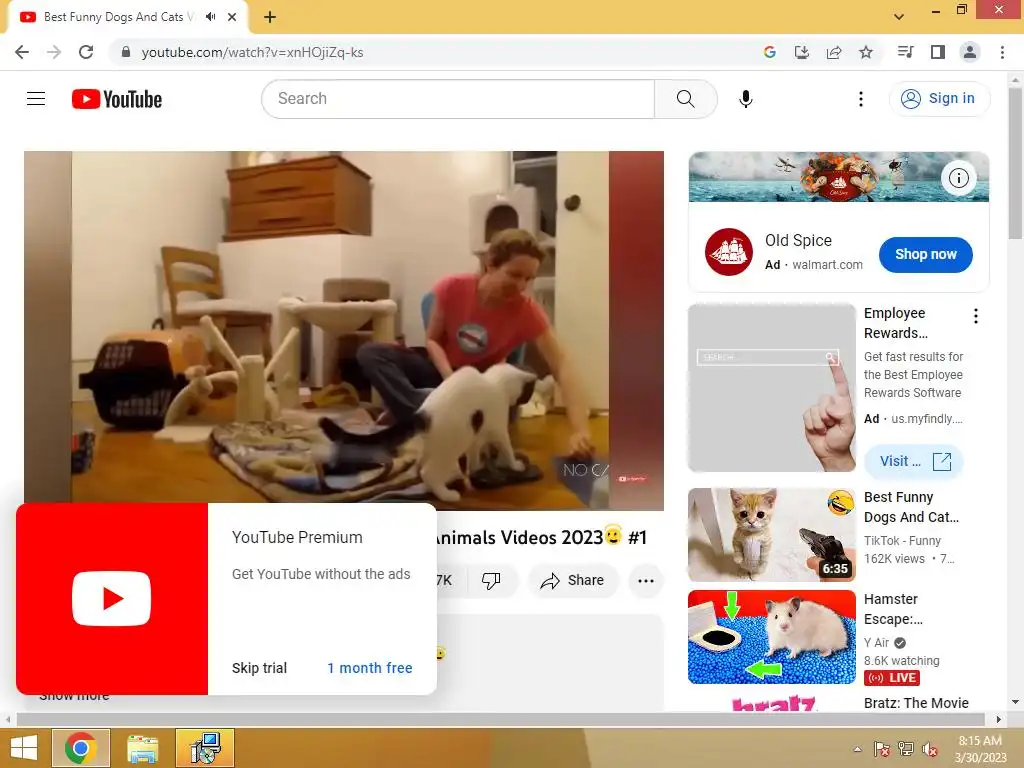Open YouTube settings three-dot menu
This screenshot has height=768, width=1024.
click(861, 99)
